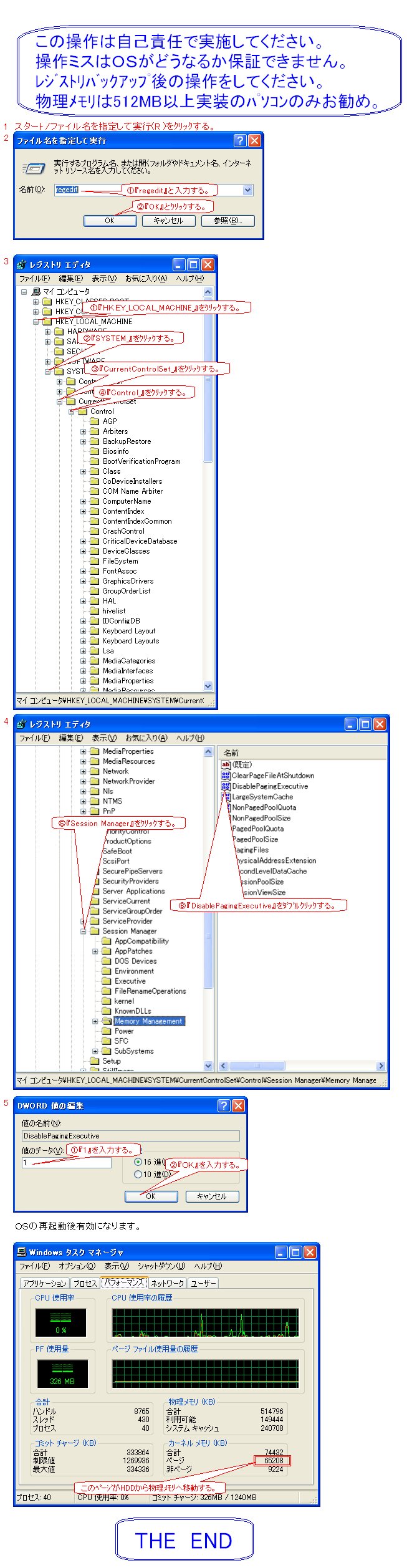
Task: Click the Arbiters folder icon
Action: click(x=94, y=431)
